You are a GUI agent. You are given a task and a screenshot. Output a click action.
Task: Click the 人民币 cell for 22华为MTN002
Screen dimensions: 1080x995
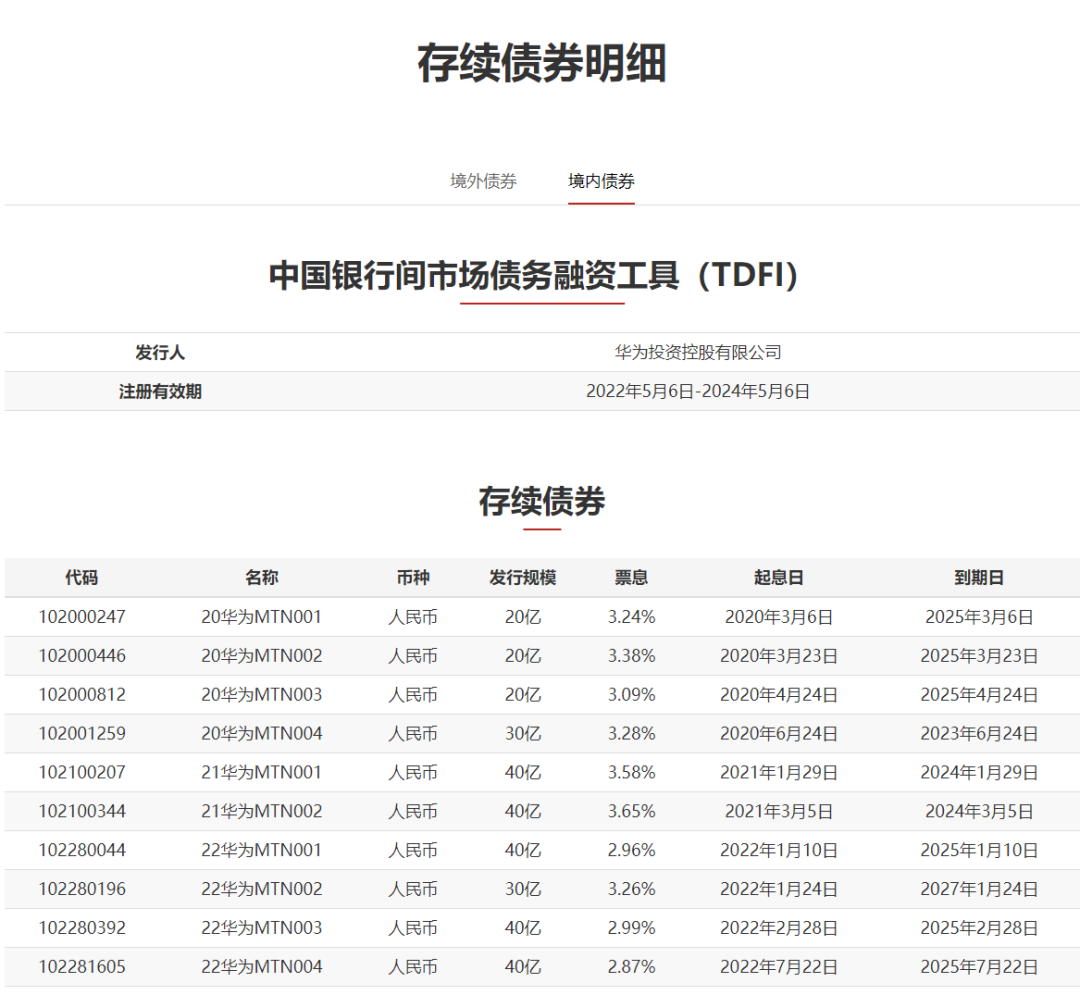[x=413, y=889]
